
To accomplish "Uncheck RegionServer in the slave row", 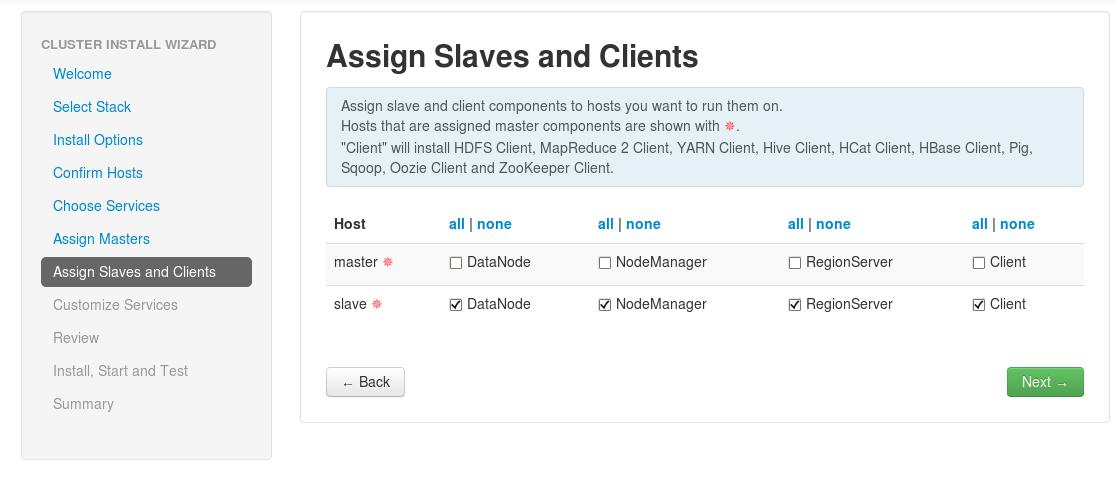I will click(x=795, y=305).
